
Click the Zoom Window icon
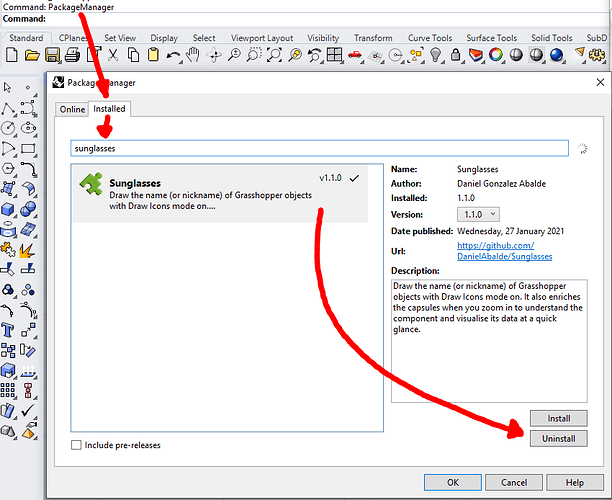[x=254, y=55]
